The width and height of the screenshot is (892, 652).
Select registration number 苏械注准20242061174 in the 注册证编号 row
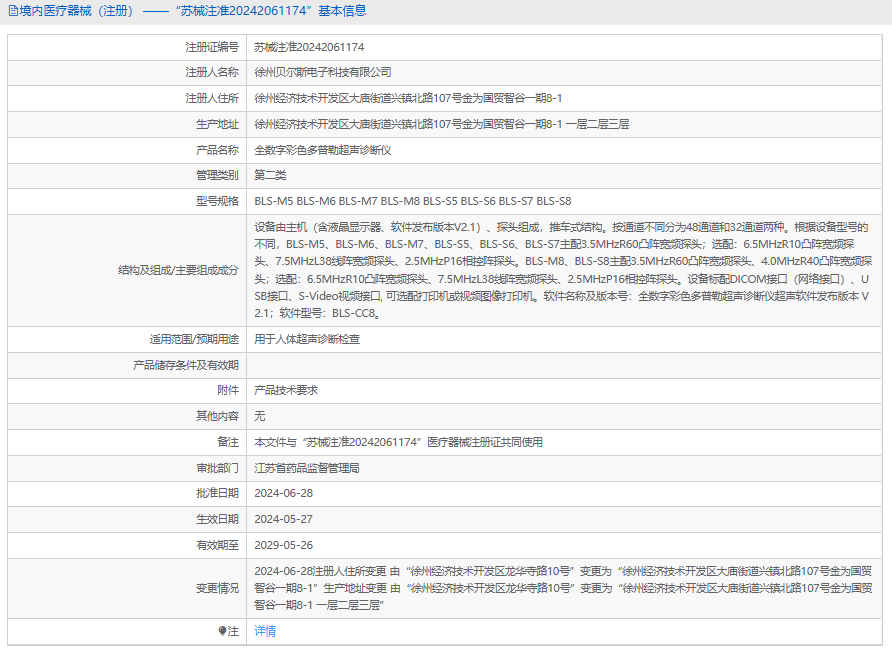309,47
